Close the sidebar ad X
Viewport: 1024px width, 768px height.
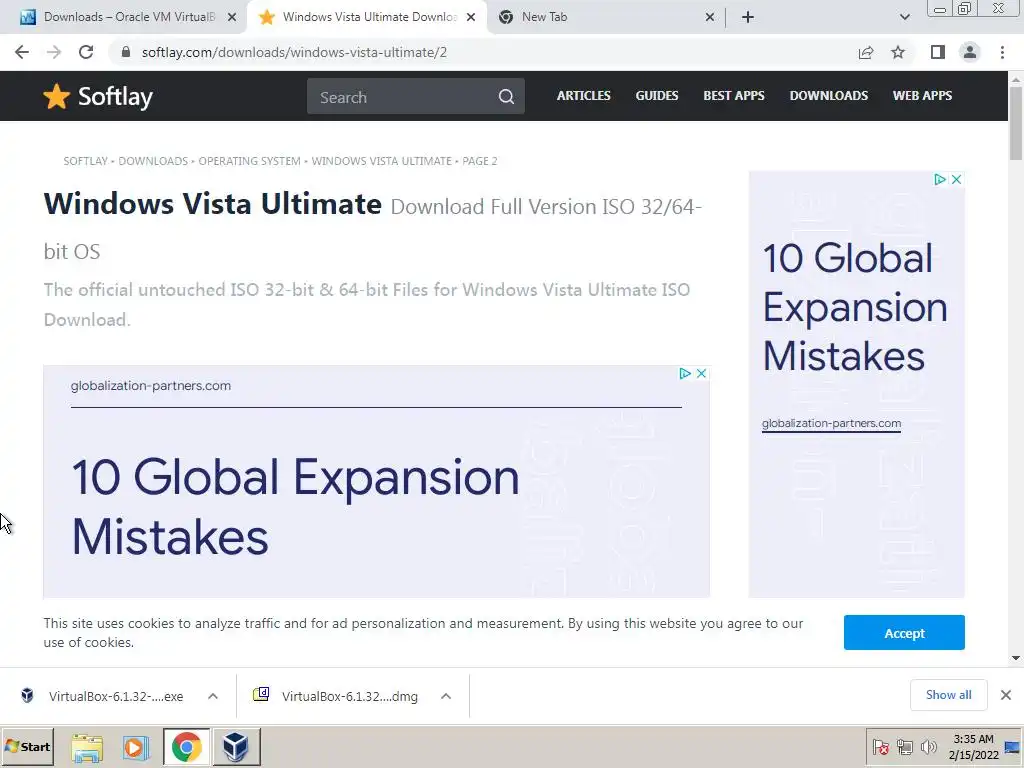[x=956, y=179]
